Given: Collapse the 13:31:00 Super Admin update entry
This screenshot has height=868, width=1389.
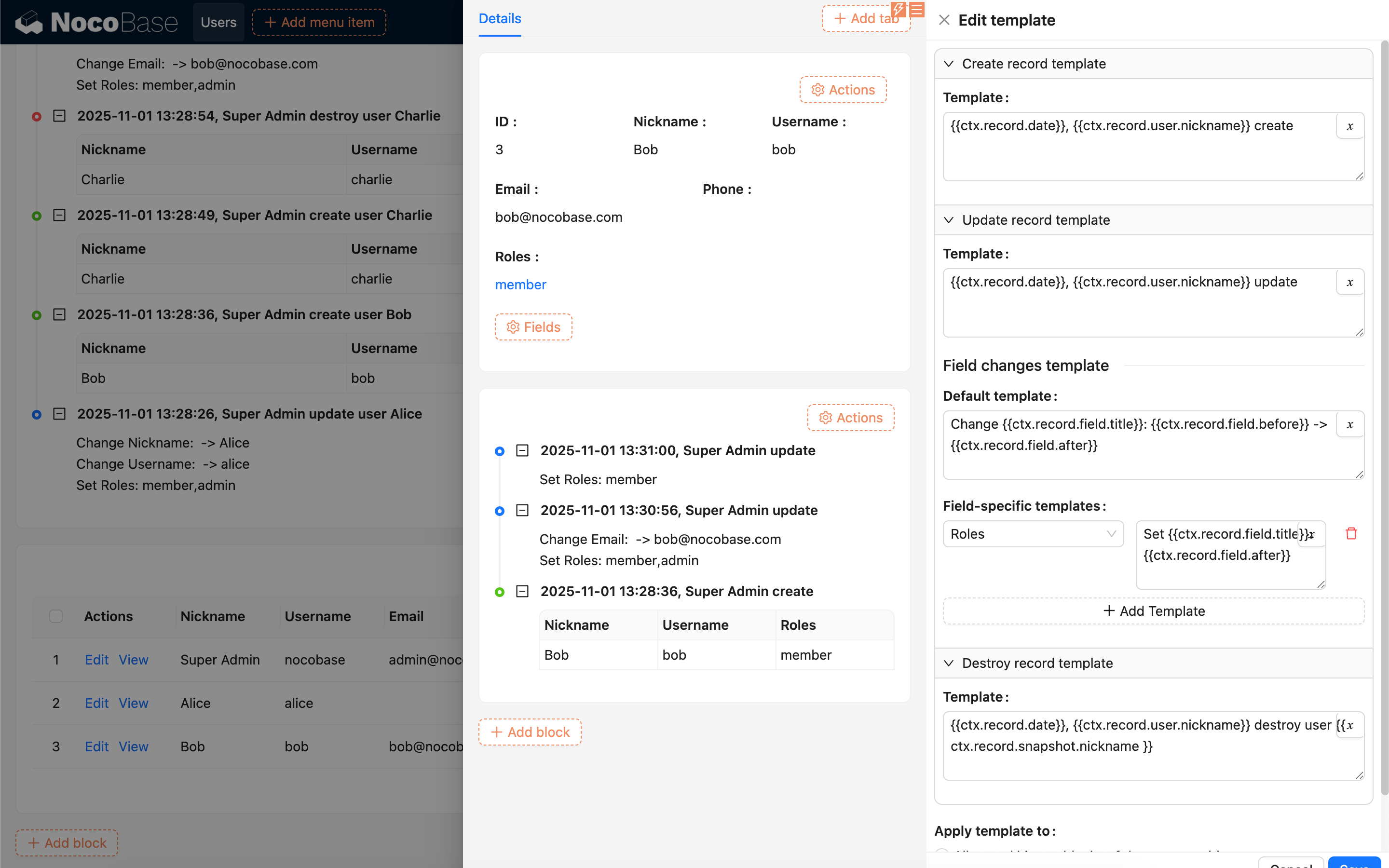Looking at the screenshot, I should 522,451.
